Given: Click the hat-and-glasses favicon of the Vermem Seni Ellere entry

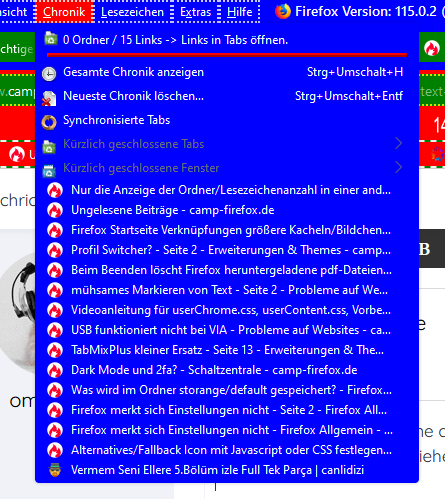Looking at the screenshot, I should pos(55,470).
